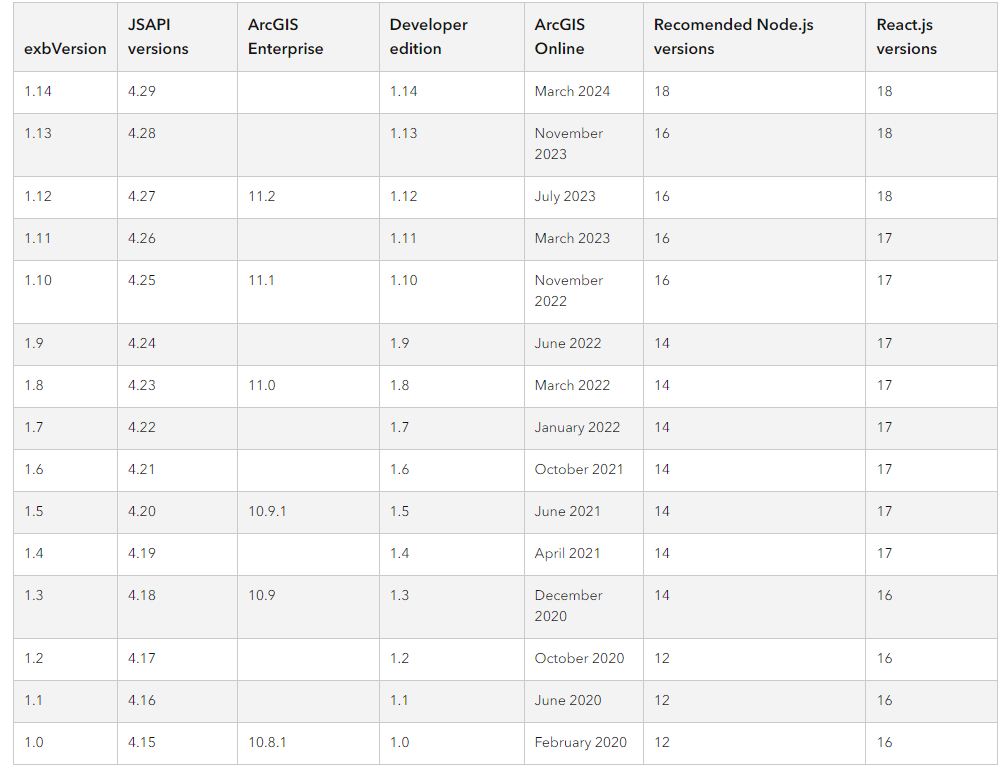Click the Developer edition column header
The image size is (1006, 769).
[429, 36]
